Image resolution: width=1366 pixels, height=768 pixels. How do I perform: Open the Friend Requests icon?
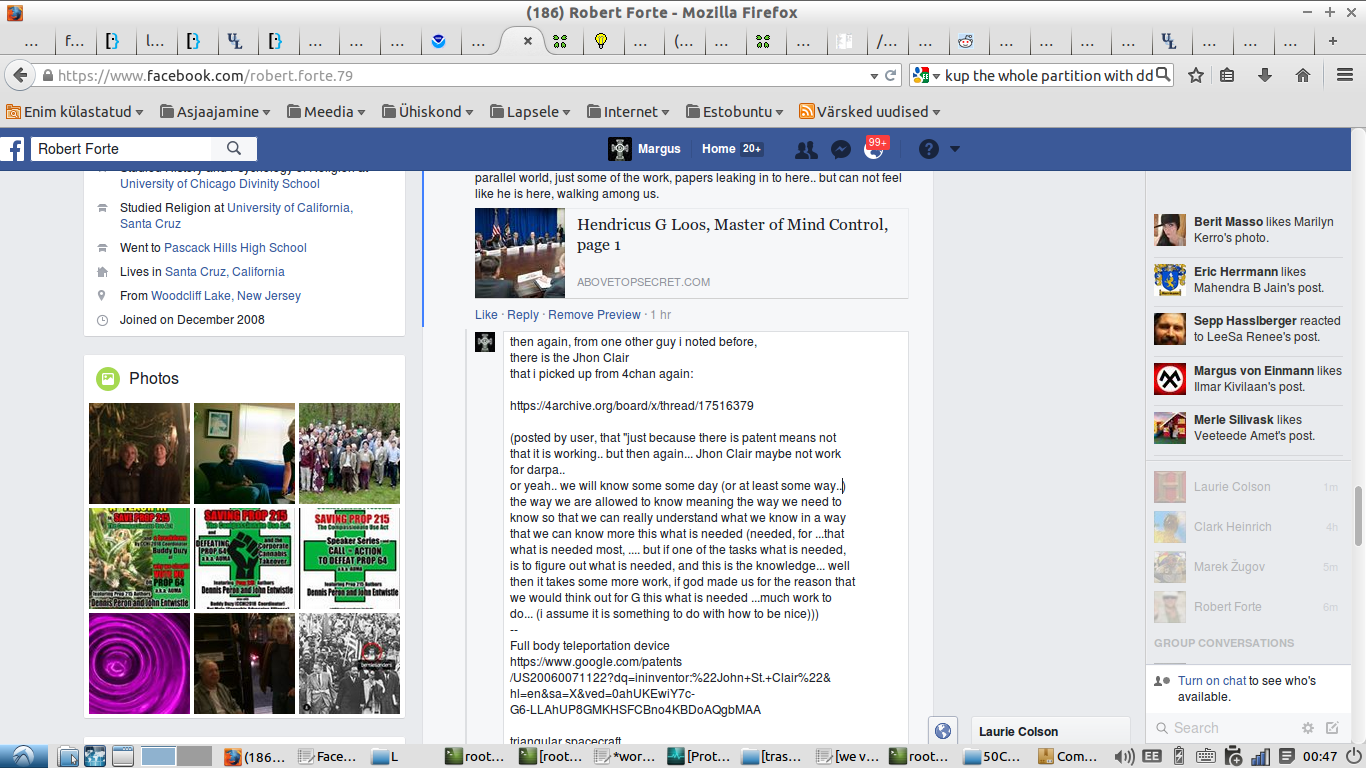(806, 149)
